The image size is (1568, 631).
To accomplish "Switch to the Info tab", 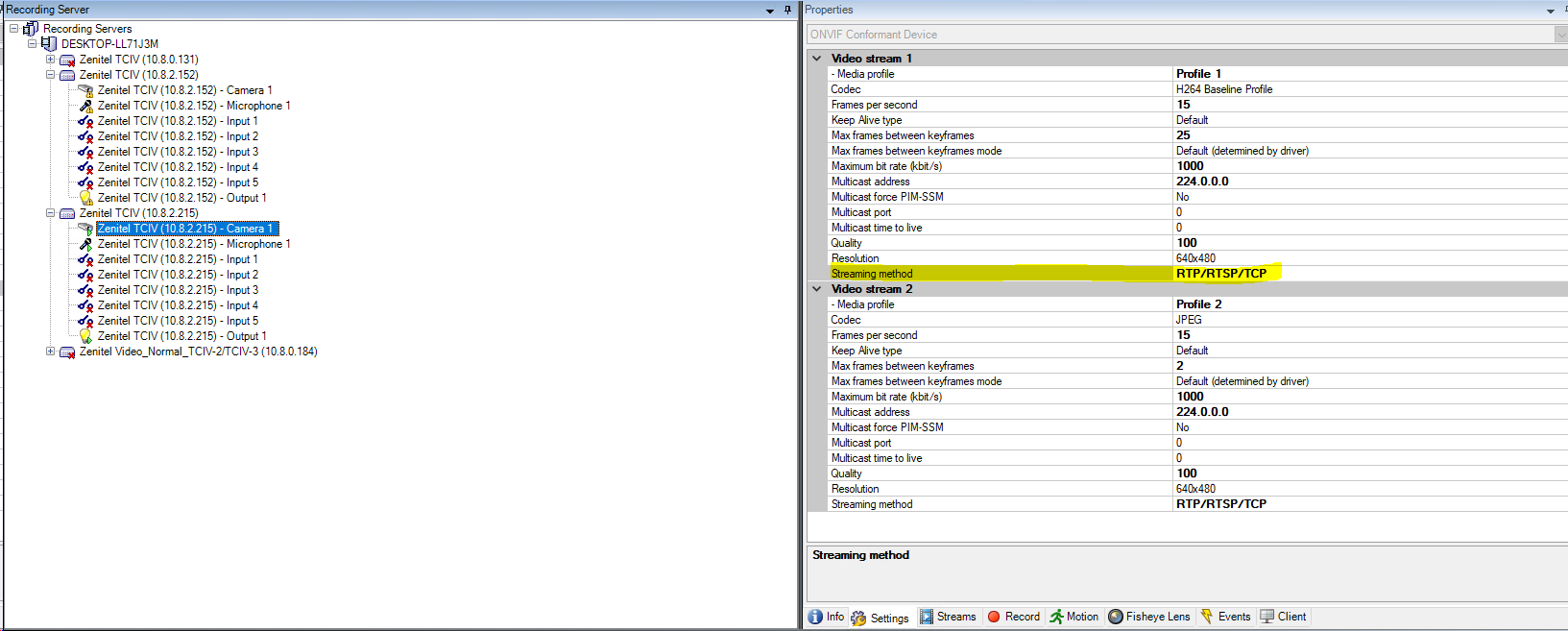I will [827, 617].
